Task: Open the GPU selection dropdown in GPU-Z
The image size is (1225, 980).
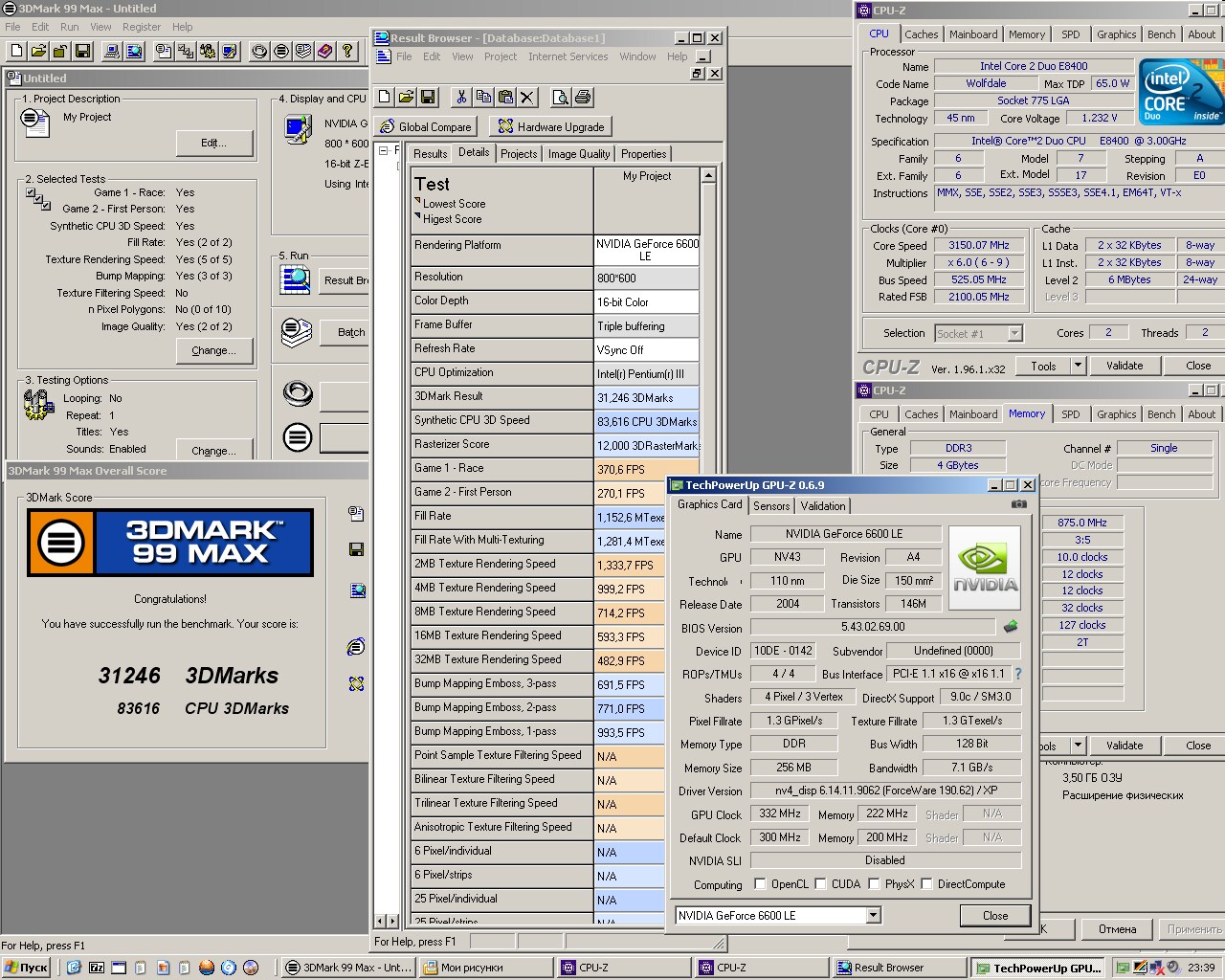Action: click(873, 916)
